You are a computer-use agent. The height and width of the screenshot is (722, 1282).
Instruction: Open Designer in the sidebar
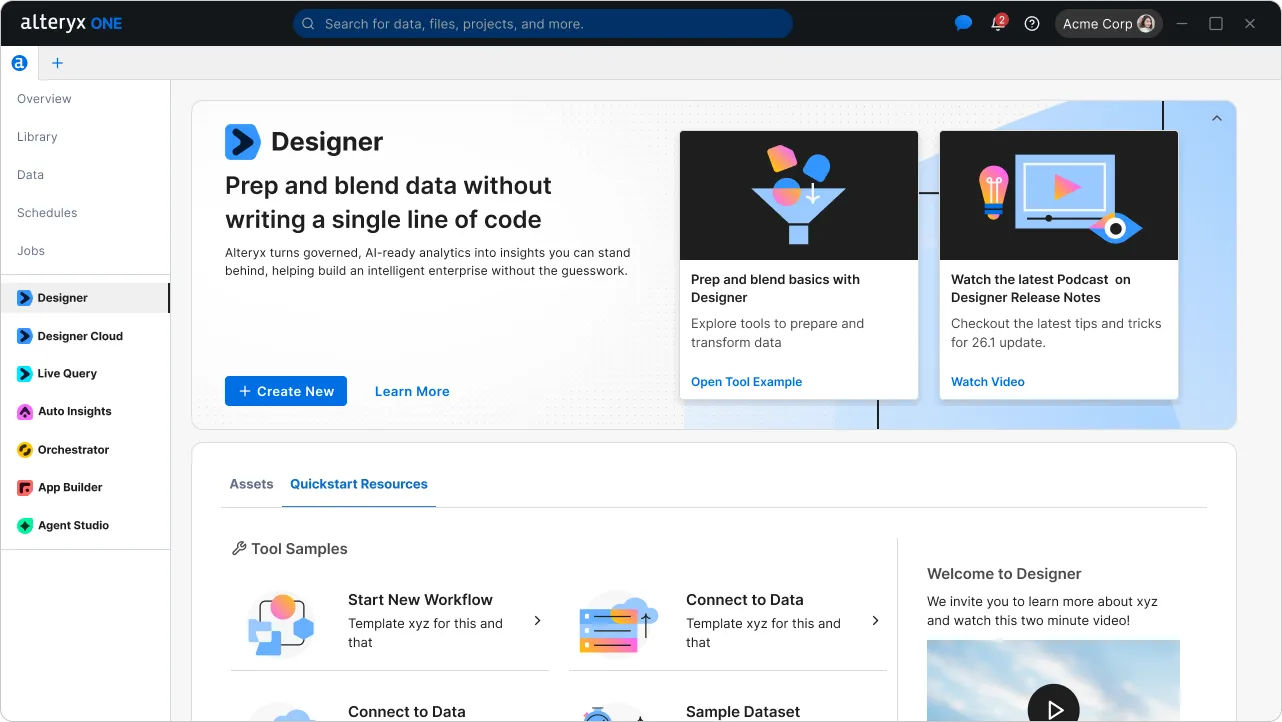pos(85,298)
